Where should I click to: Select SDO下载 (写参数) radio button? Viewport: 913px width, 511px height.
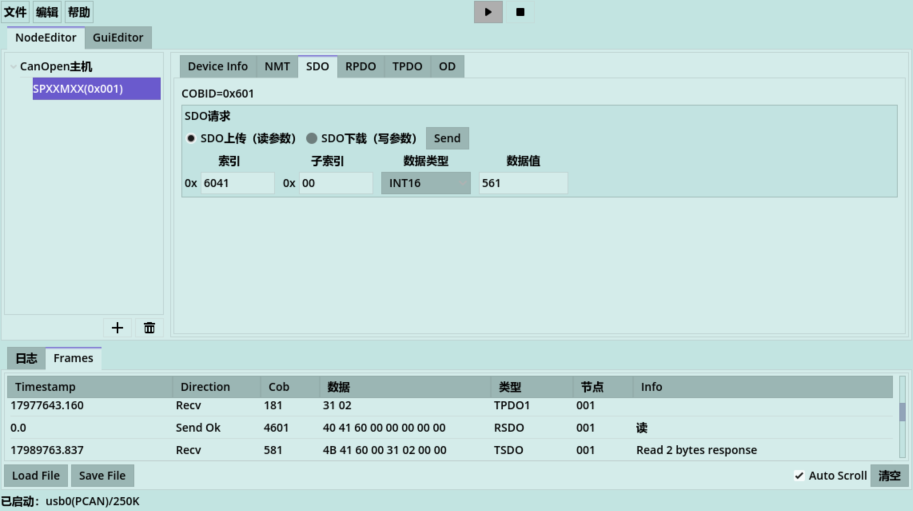click(312, 138)
